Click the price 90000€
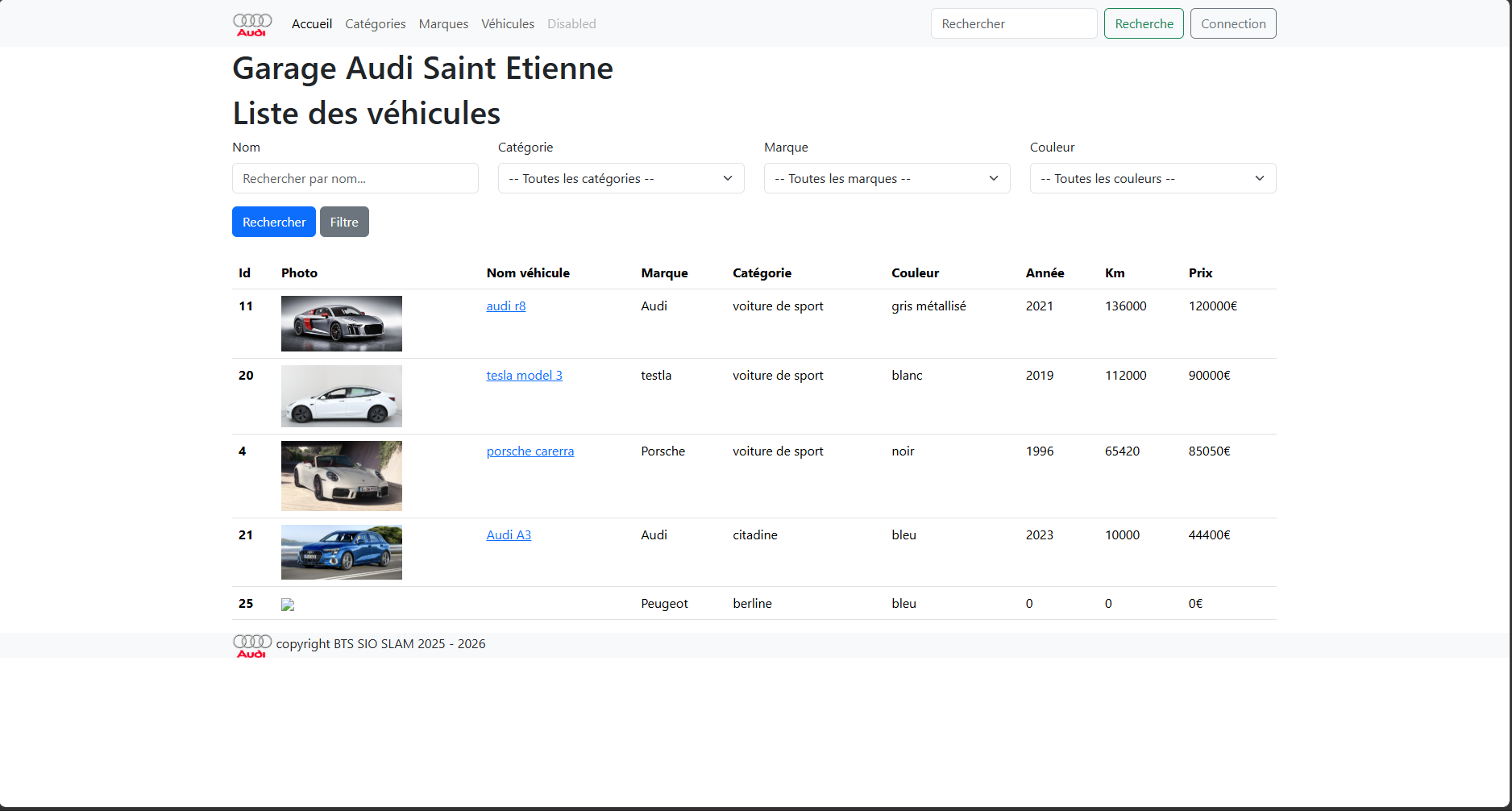Screen dimensions: 1512x811 (x=1209, y=376)
